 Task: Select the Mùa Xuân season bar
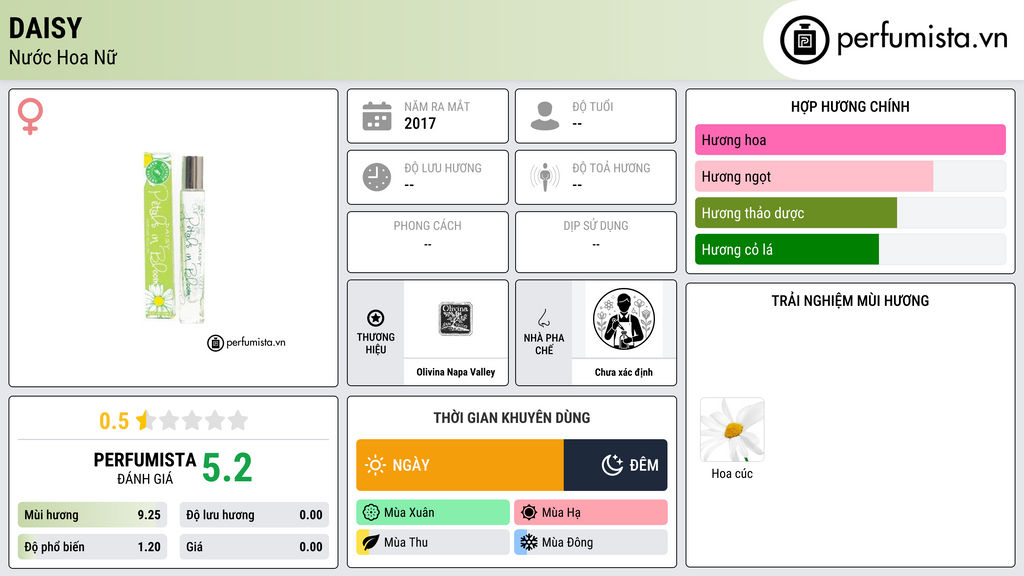[x=433, y=513]
